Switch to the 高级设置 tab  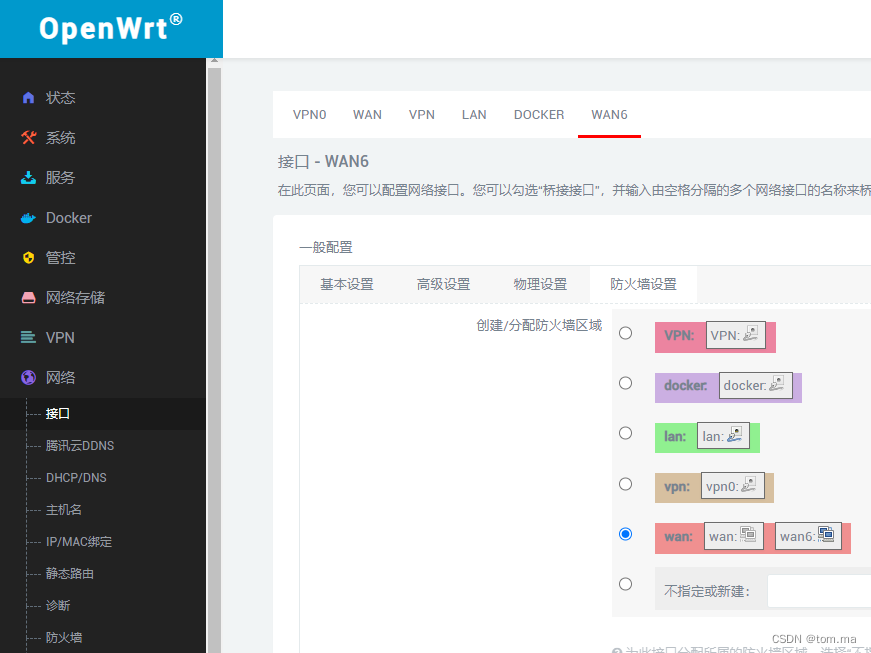pyautogui.click(x=443, y=284)
